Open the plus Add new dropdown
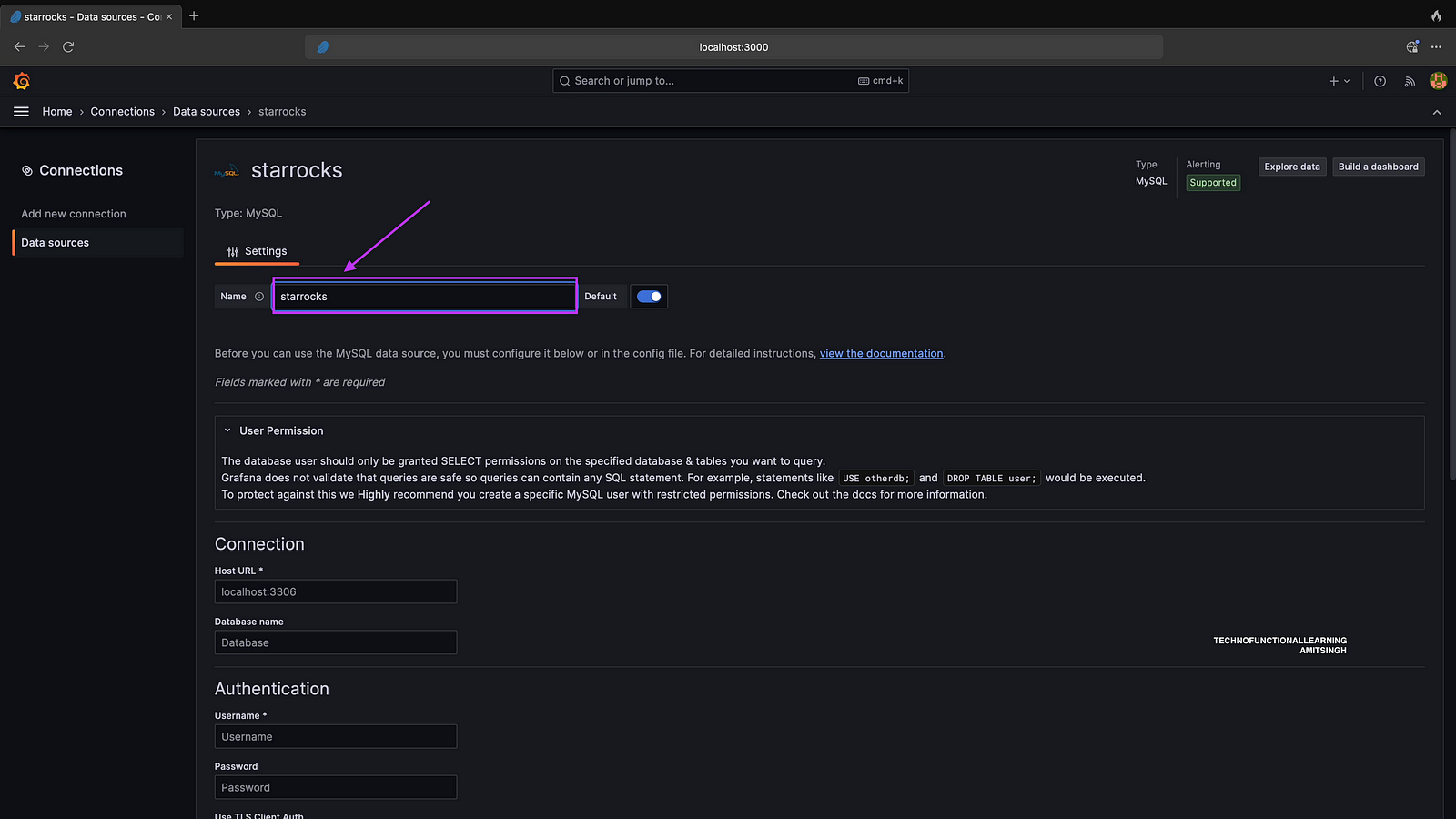The image size is (1456, 819). [1339, 81]
